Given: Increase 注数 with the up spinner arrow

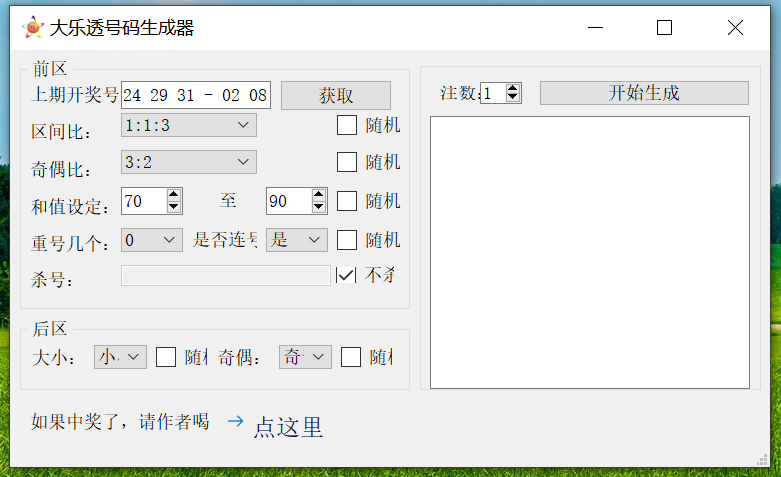Looking at the screenshot, I should coord(513,88).
